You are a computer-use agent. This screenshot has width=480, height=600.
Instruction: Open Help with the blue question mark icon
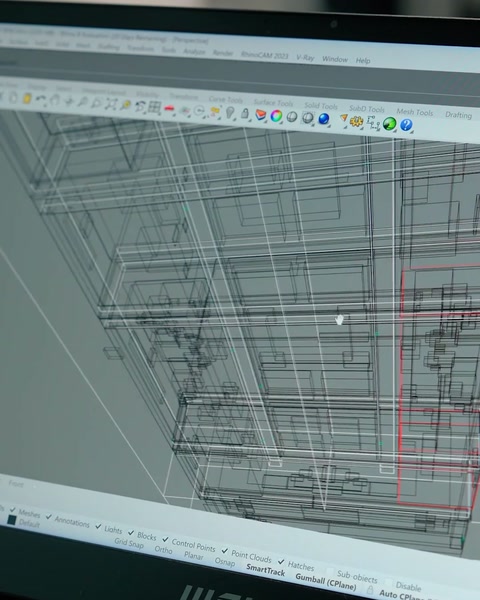(x=406, y=125)
